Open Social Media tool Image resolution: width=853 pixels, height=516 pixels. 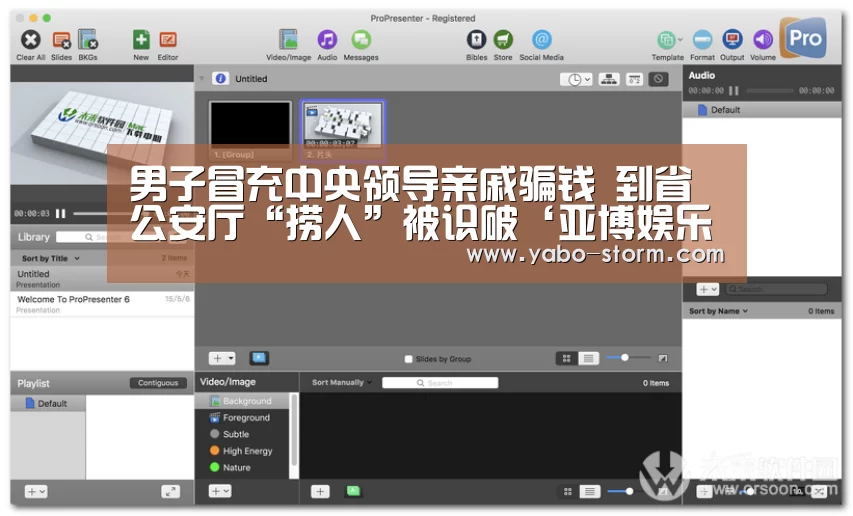pyautogui.click(x=541, y=40)
